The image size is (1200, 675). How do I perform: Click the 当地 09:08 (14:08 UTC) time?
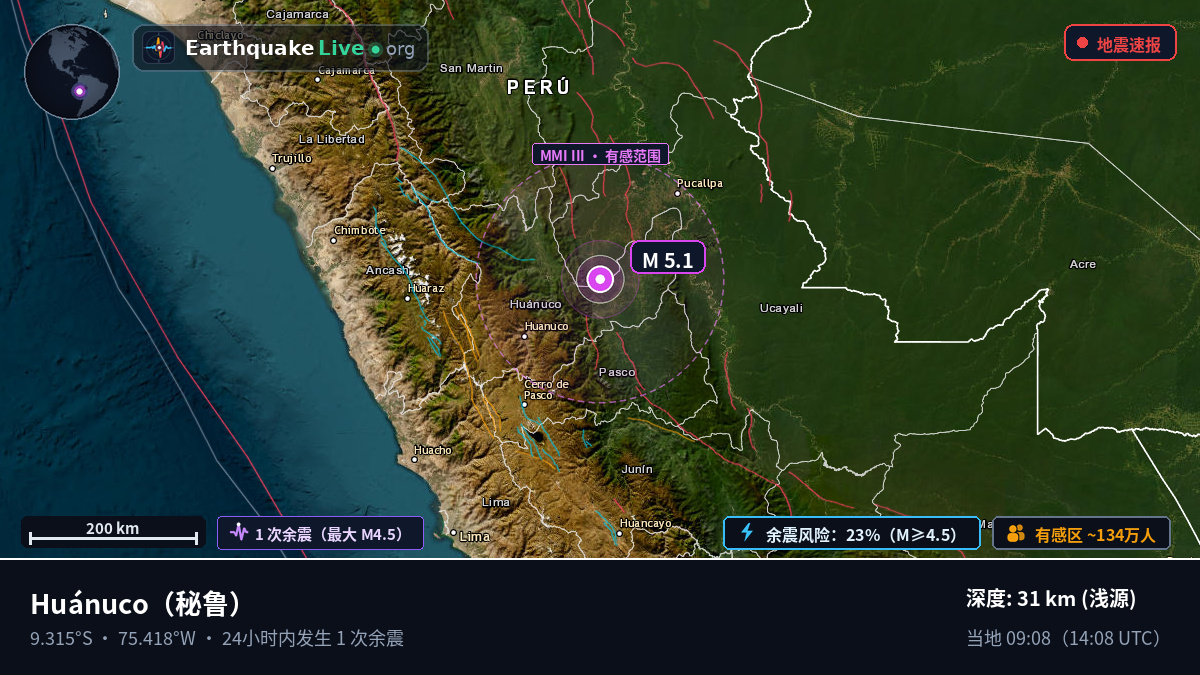tap(1064, 638)
